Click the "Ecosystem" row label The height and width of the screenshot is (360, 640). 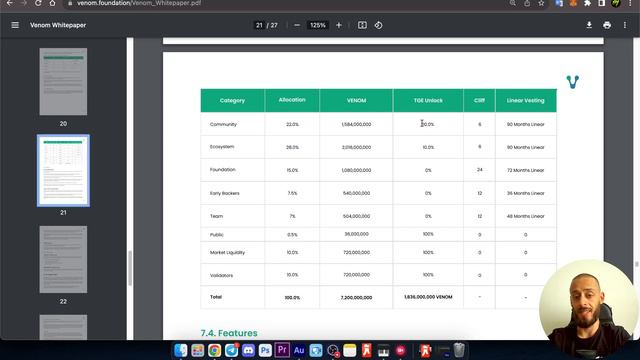click(x=222, y=147)
